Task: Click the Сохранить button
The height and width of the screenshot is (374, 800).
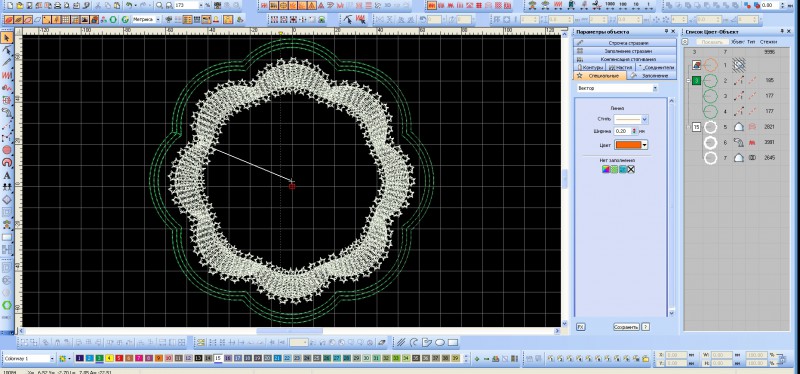Action: (626, 327)
